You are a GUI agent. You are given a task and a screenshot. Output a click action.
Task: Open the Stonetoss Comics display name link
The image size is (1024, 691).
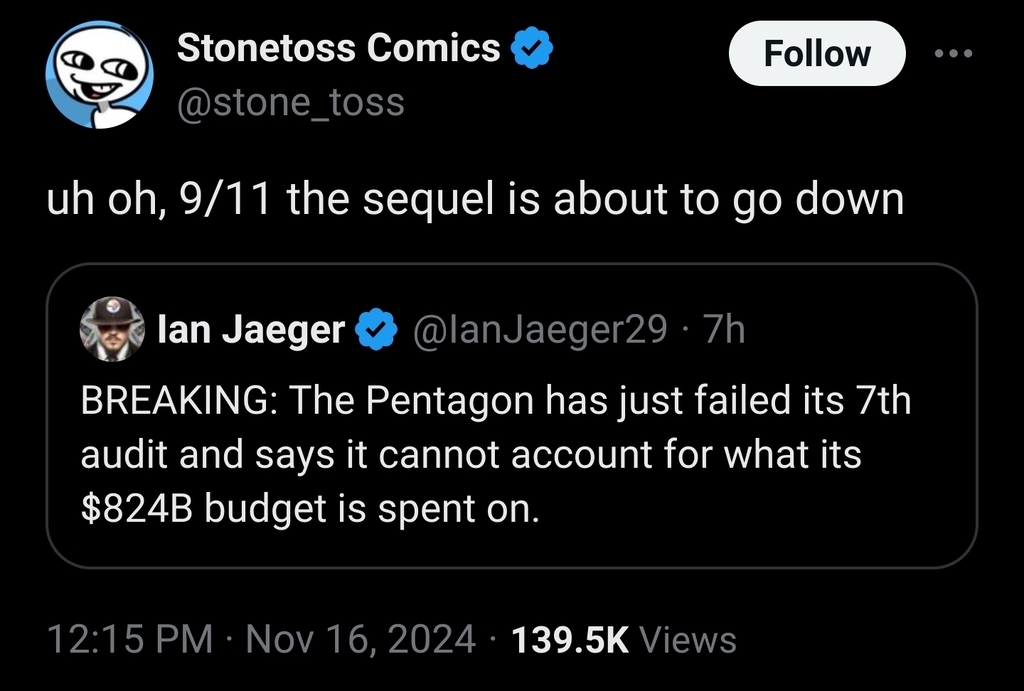point(339,48)
